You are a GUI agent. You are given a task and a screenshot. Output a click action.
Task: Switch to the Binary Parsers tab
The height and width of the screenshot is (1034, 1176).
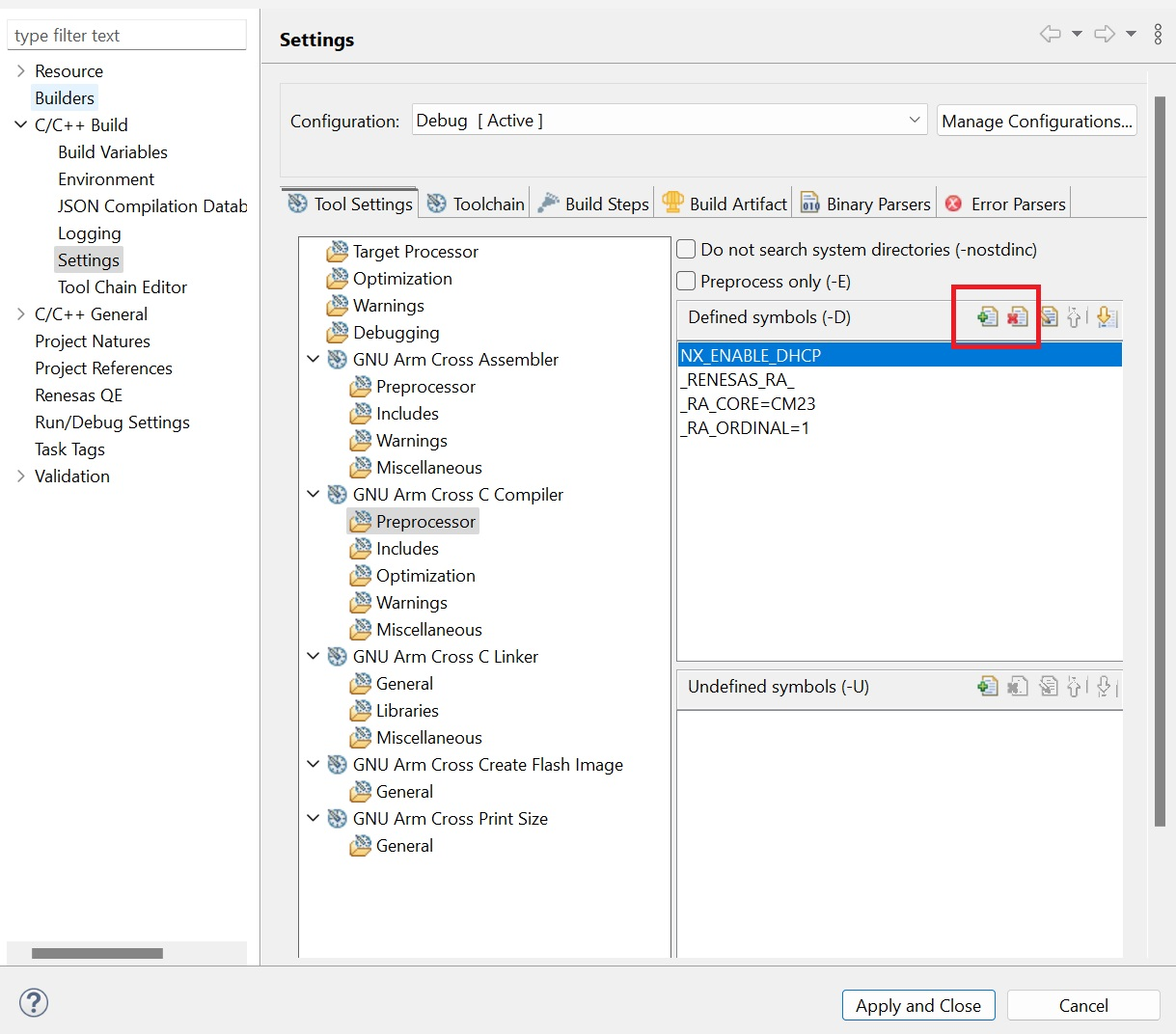click(x=865, y=204)
